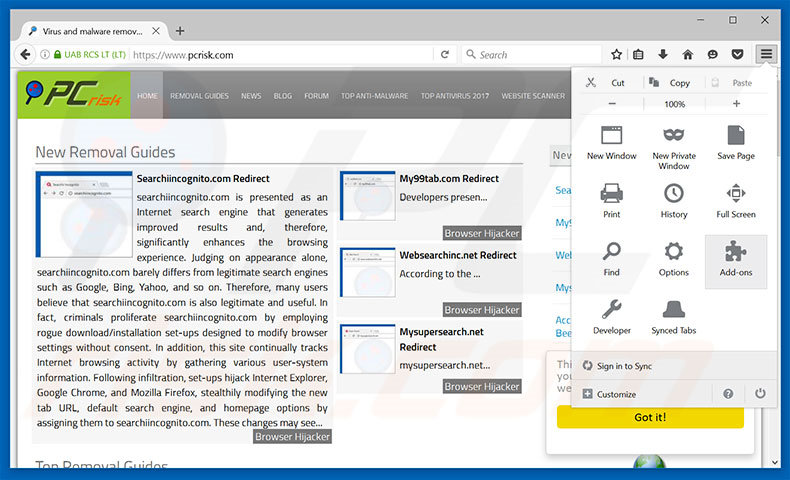Click the page scrollbar down arrow
Viewport: 790px width, 480px height.
[x=774, y=462]
